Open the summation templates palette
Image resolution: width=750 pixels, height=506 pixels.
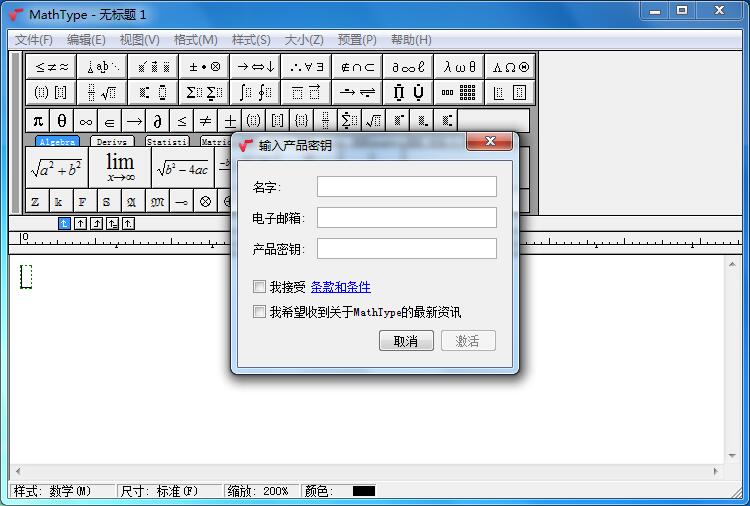(205, 92)
